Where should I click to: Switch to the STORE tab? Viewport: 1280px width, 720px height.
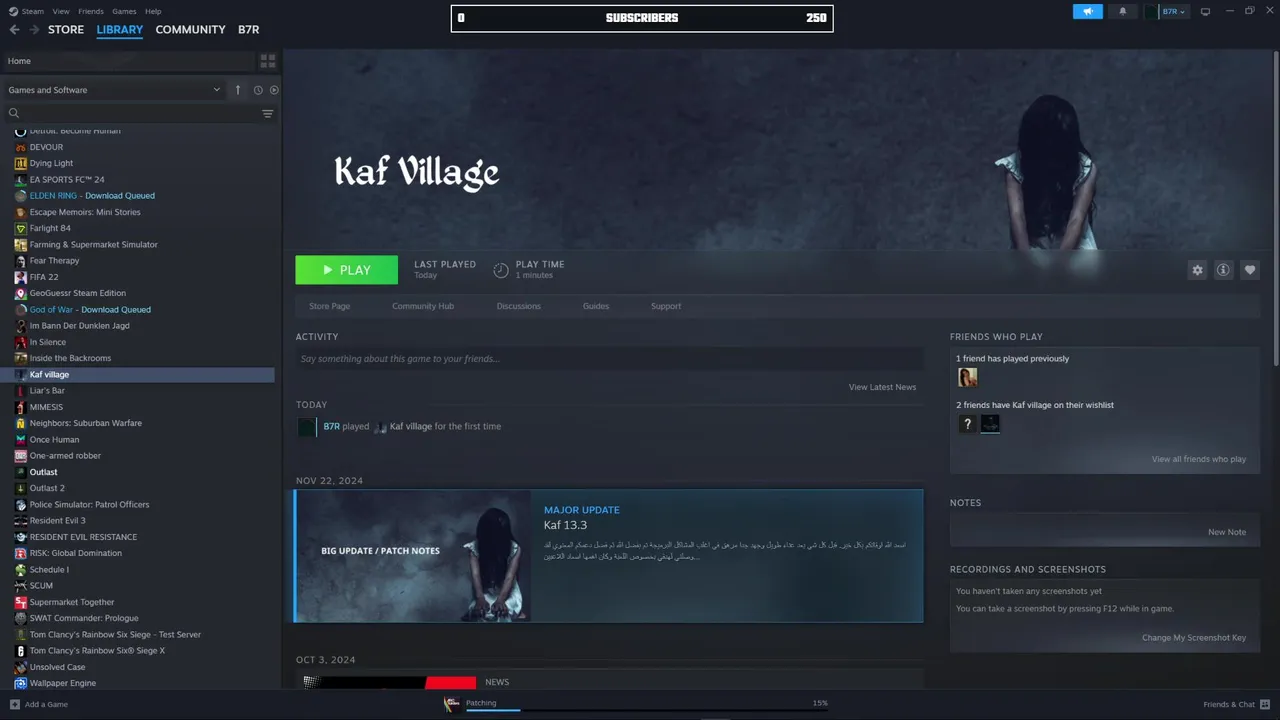pyautogui.click(x=66, y=30)
